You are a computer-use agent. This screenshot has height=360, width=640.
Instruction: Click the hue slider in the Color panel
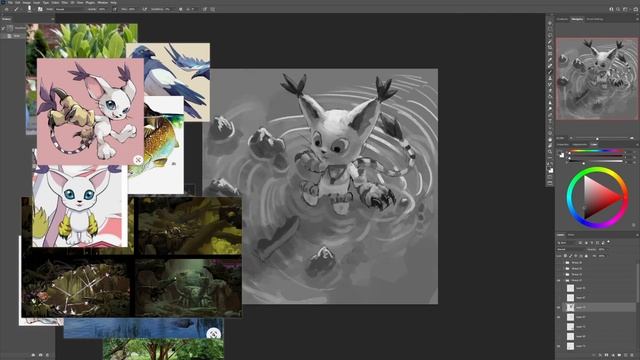[x=596, y=151]
